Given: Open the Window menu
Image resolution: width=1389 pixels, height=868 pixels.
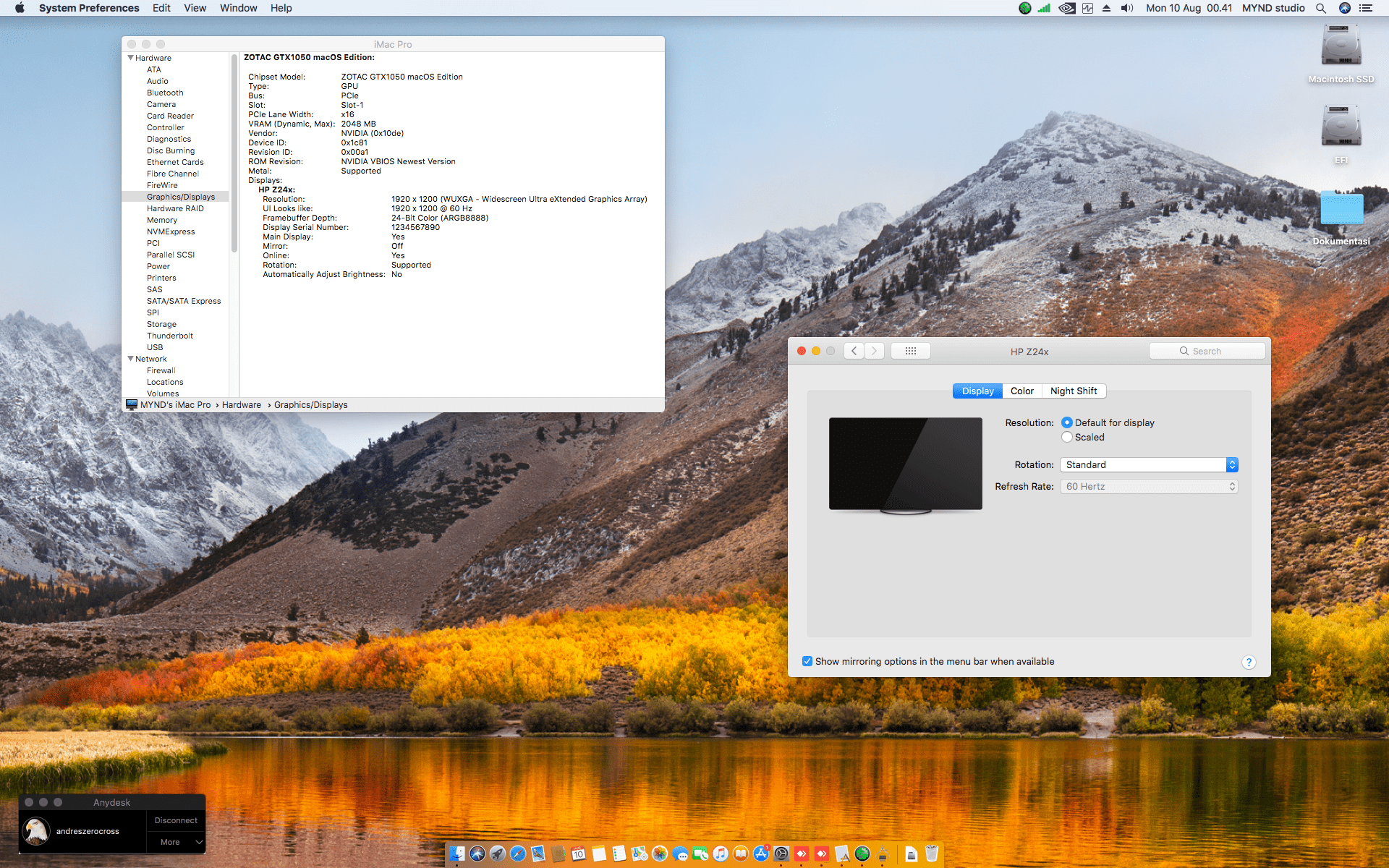Looking at the screenshot, I should click(239, 8).
